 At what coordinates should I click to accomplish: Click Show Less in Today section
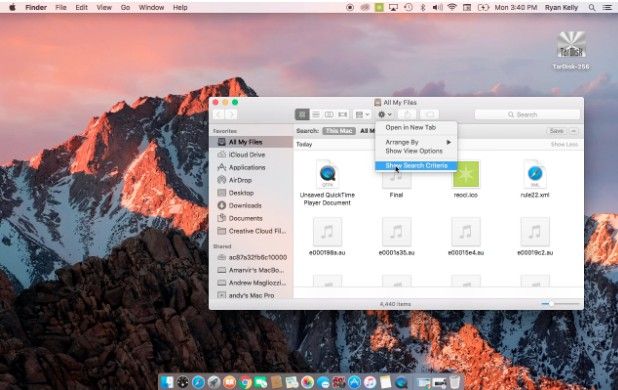click(x=564, y=145)
